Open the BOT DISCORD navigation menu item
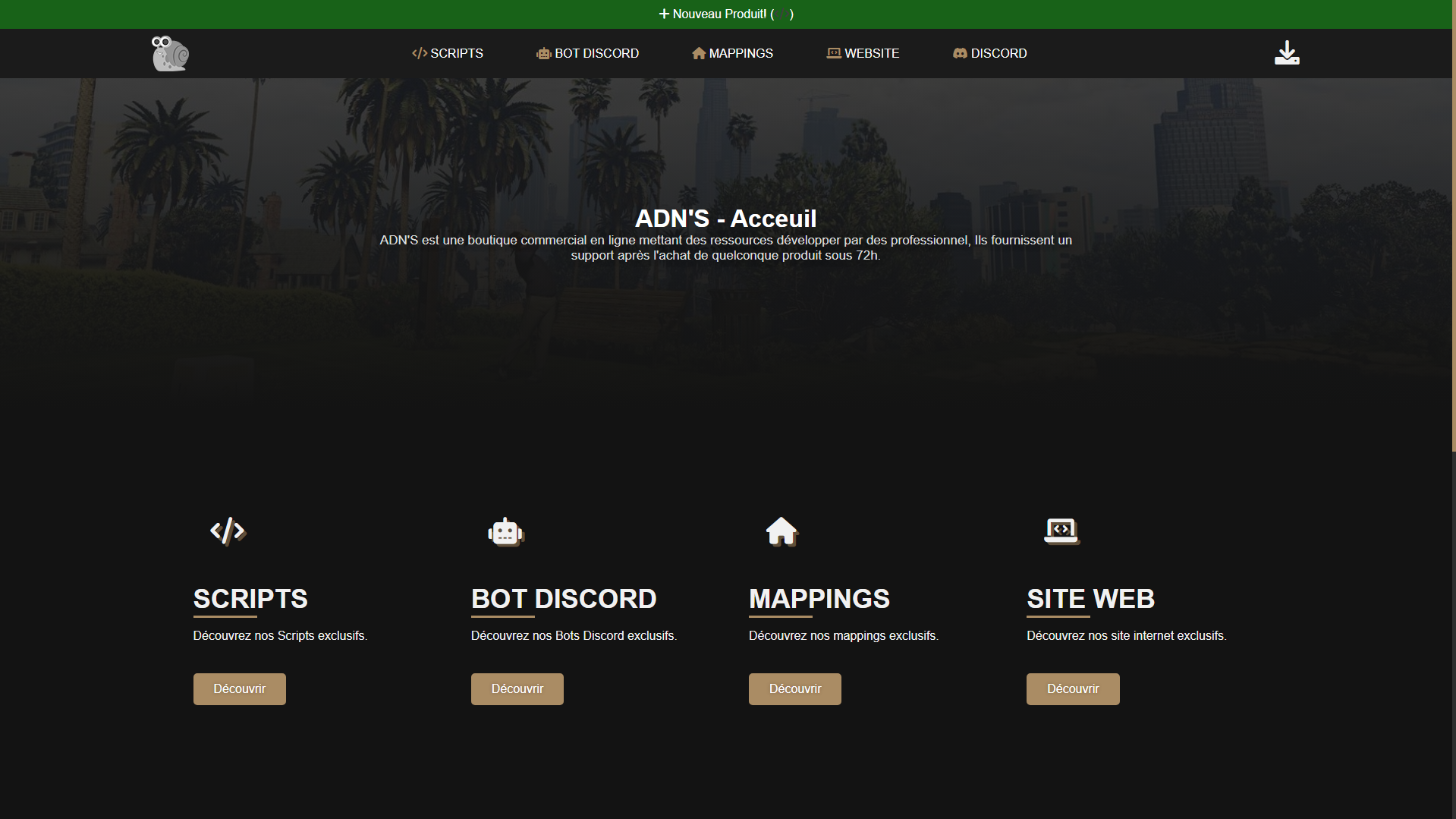The width and height of the screenshot is (1456, 819). (588, 53)
